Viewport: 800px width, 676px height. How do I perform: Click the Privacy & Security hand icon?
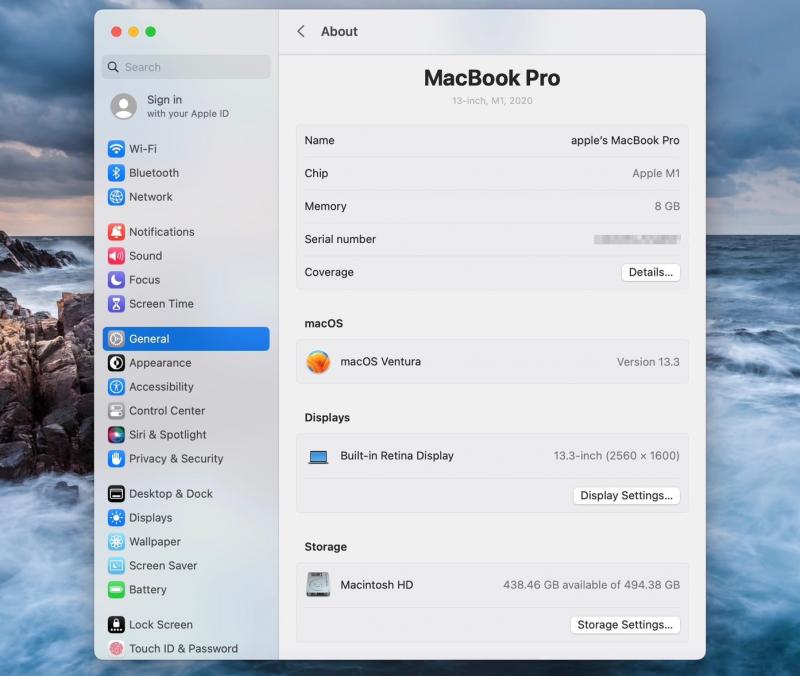coord(116,459)
